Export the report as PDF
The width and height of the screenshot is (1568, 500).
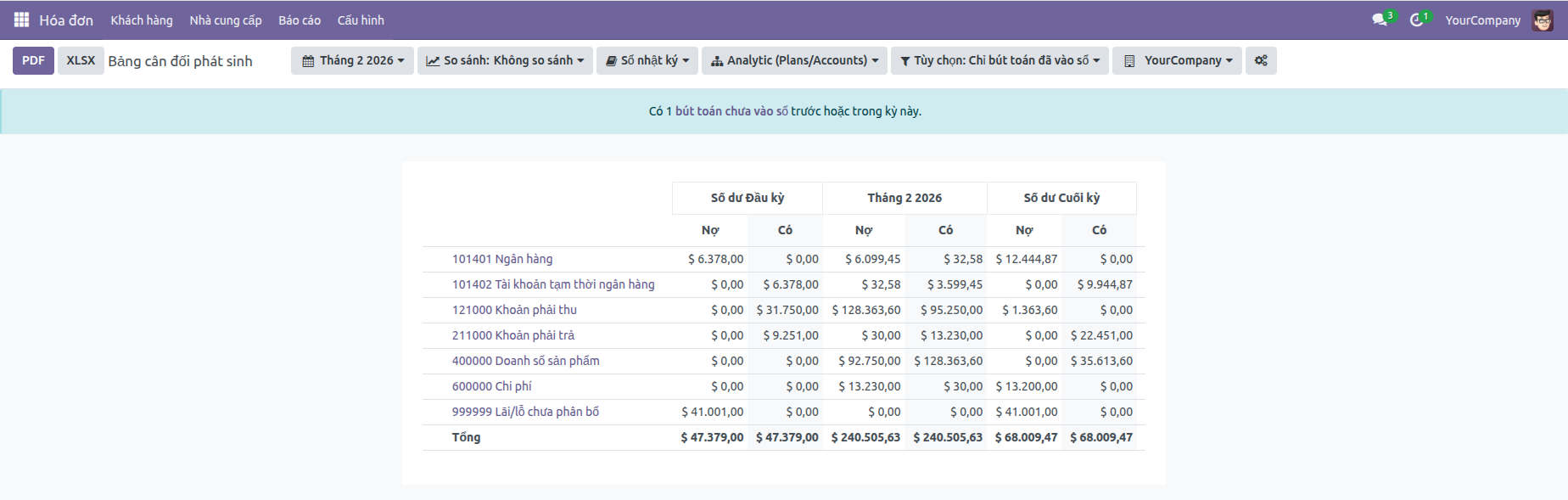[x=33, y=60]
